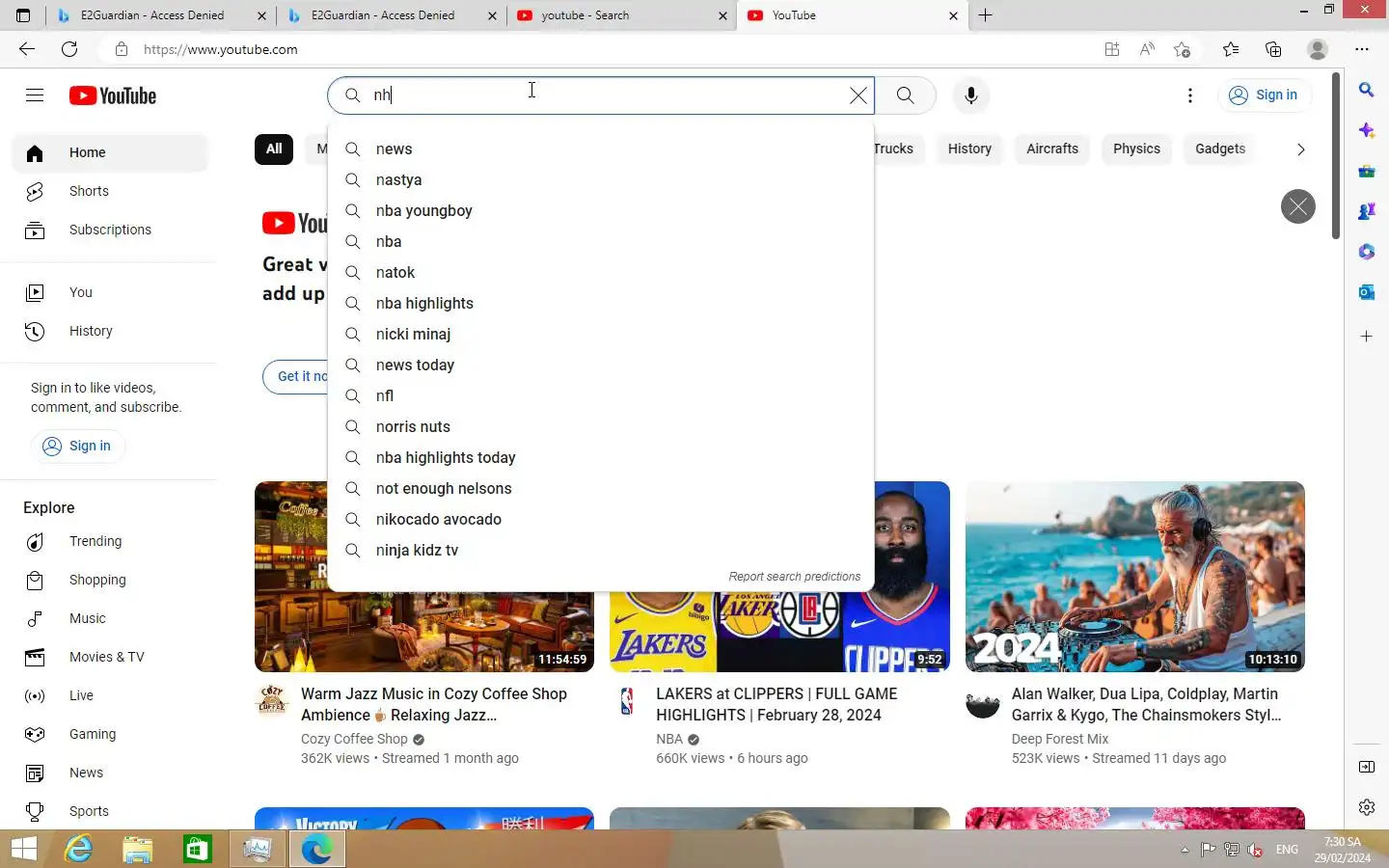Click Sign in in the top-right header
The image size is (1389, 868).
point(1264,95)
